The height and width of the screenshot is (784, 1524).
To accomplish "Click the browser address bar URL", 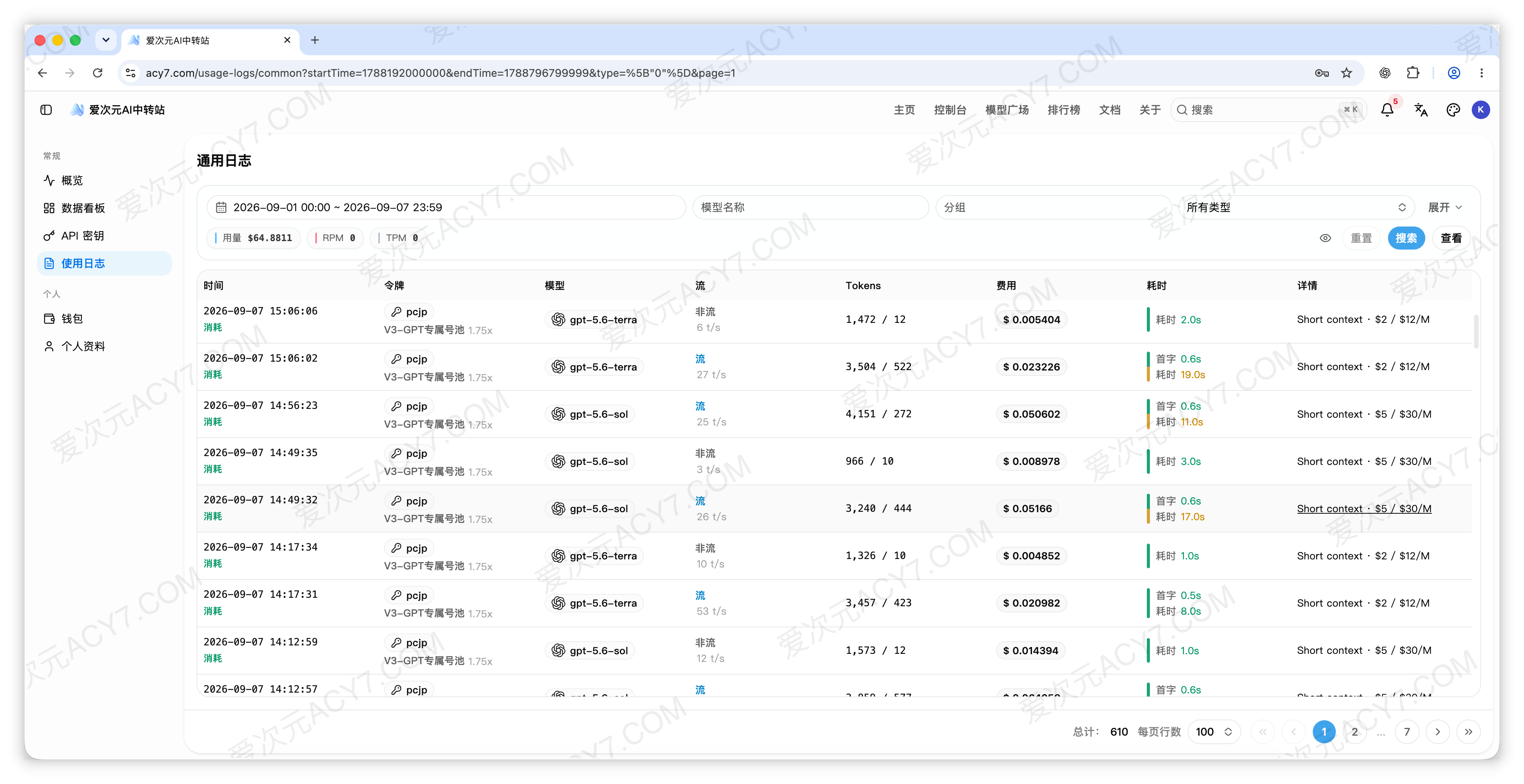I will tap(440, 73).
